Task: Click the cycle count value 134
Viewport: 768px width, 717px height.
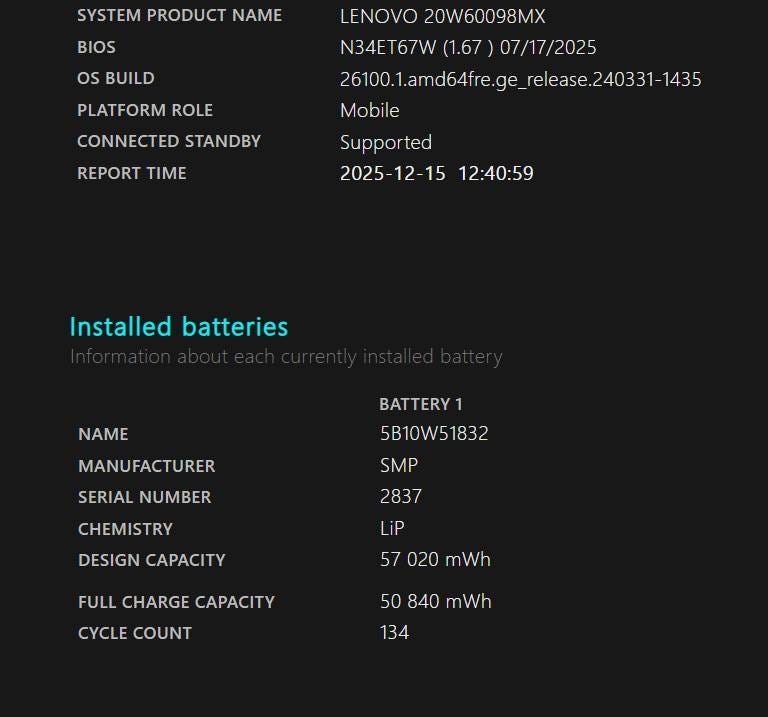Action: pyautogui.click(x=394, y=633)
